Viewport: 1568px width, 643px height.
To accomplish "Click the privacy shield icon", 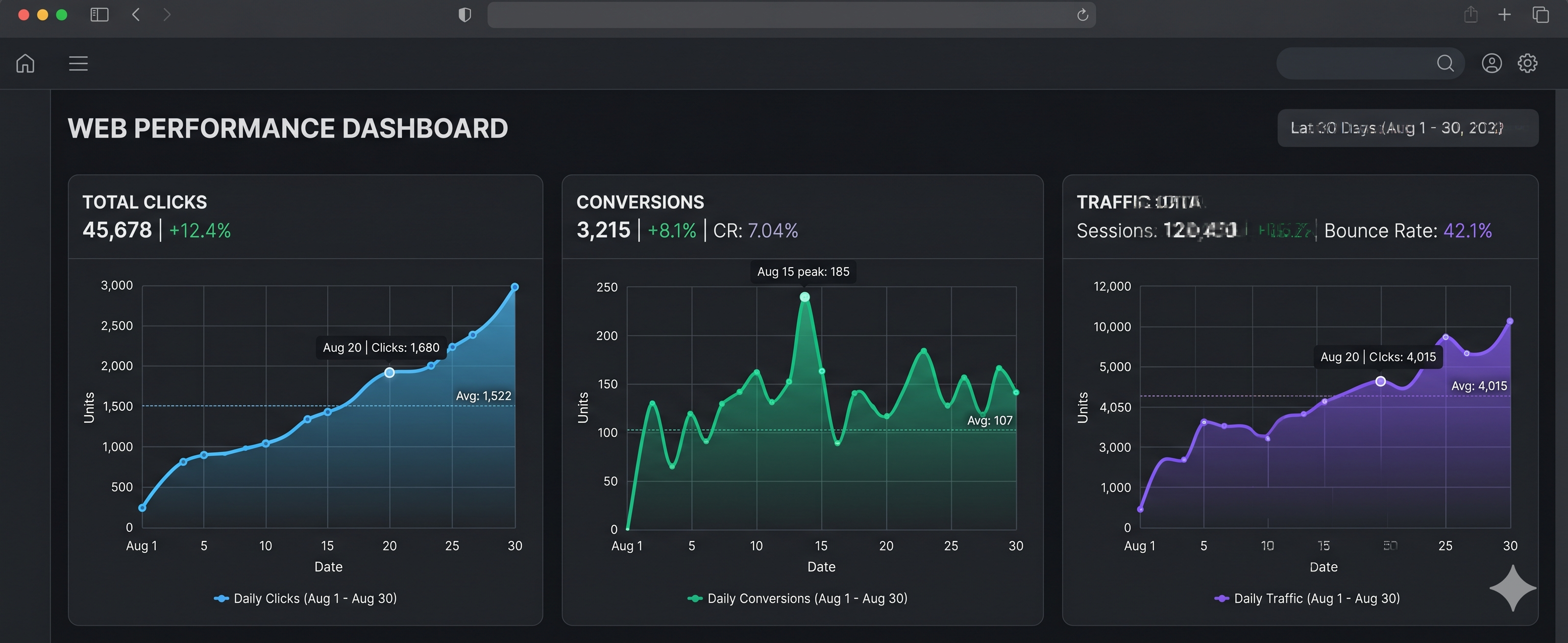I will coord(465,15).
